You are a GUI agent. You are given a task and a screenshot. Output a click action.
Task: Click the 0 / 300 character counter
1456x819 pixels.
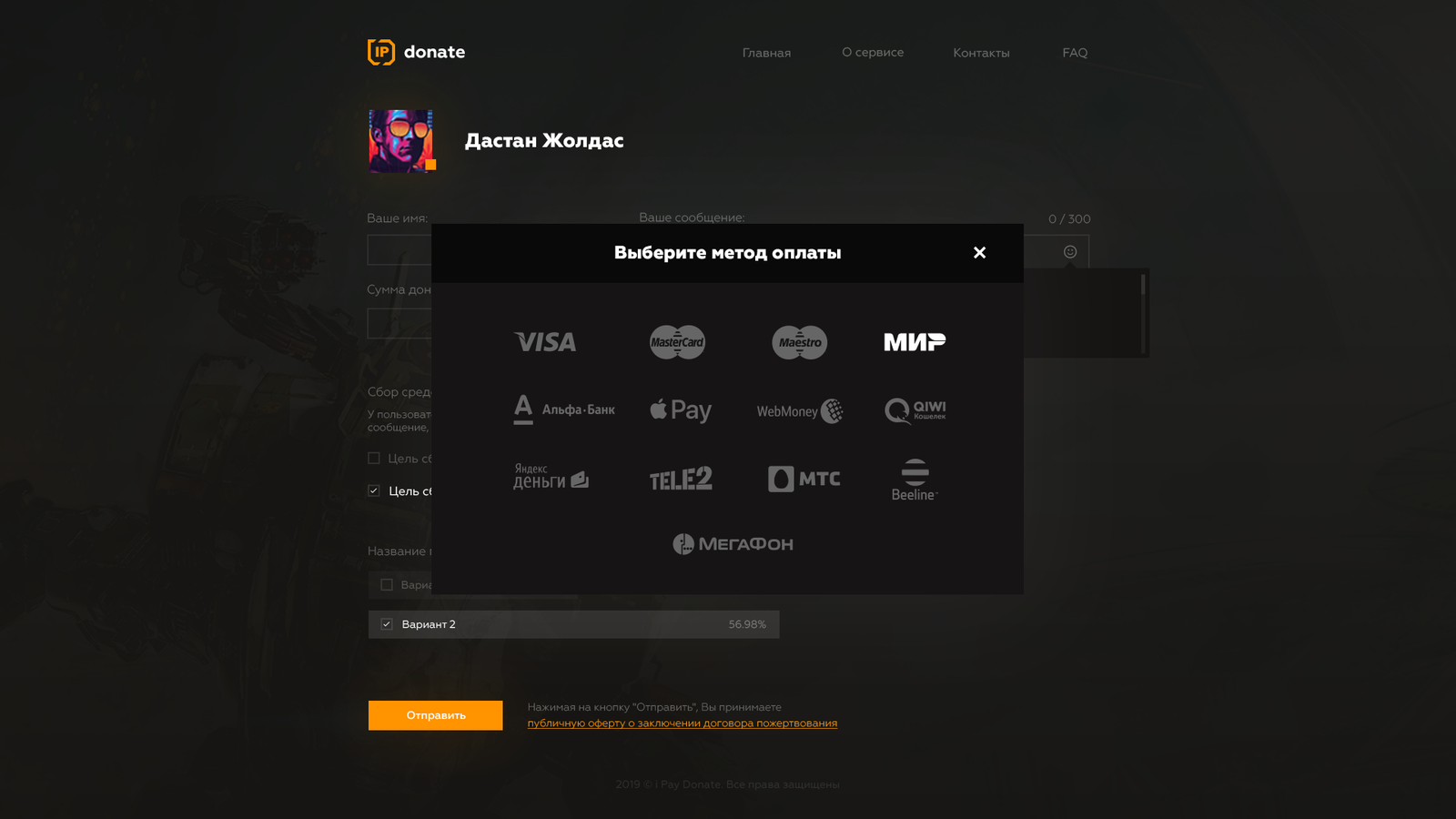pos(1069,219)
